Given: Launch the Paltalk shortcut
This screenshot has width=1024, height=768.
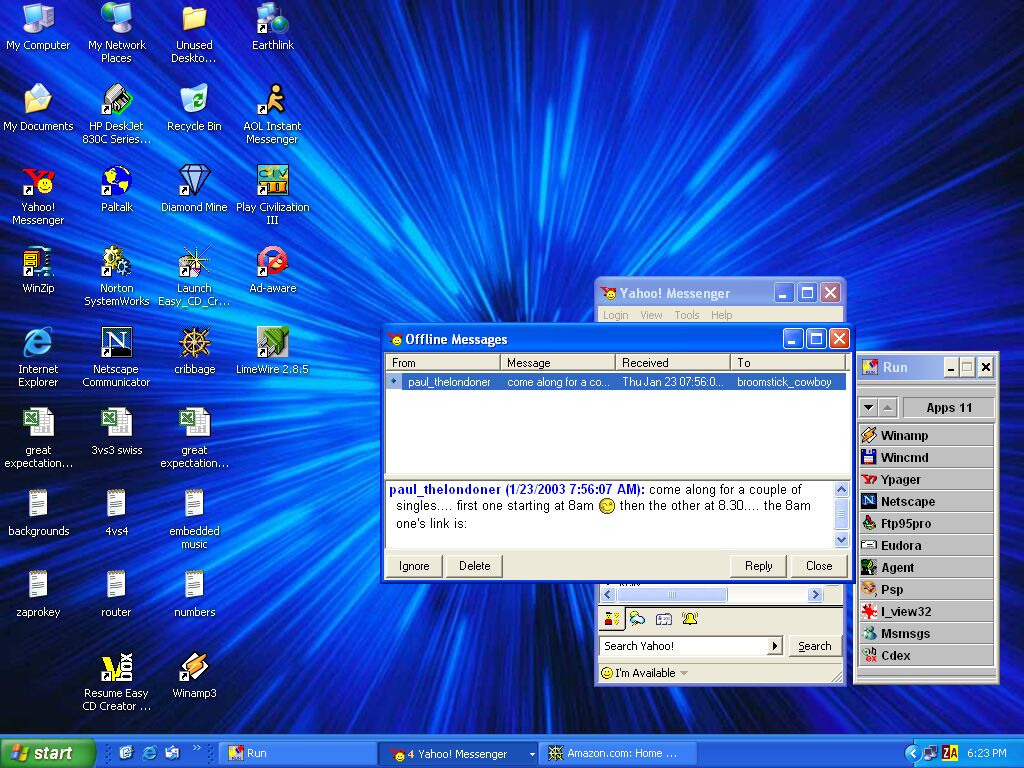Looking at the screenshot, I should [116, 189].
